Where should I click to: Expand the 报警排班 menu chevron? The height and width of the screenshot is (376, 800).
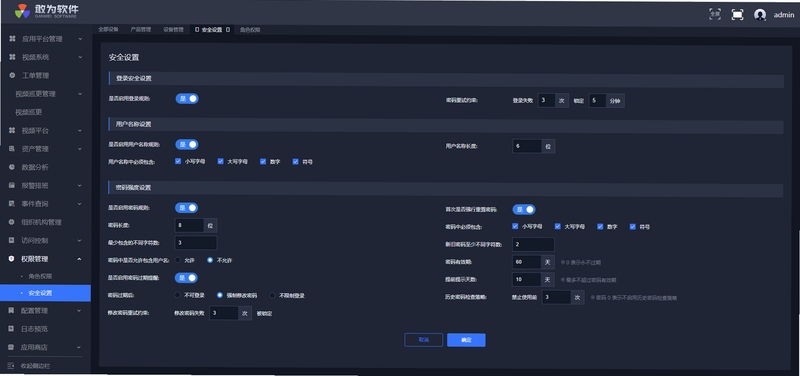tap(80, 185)
